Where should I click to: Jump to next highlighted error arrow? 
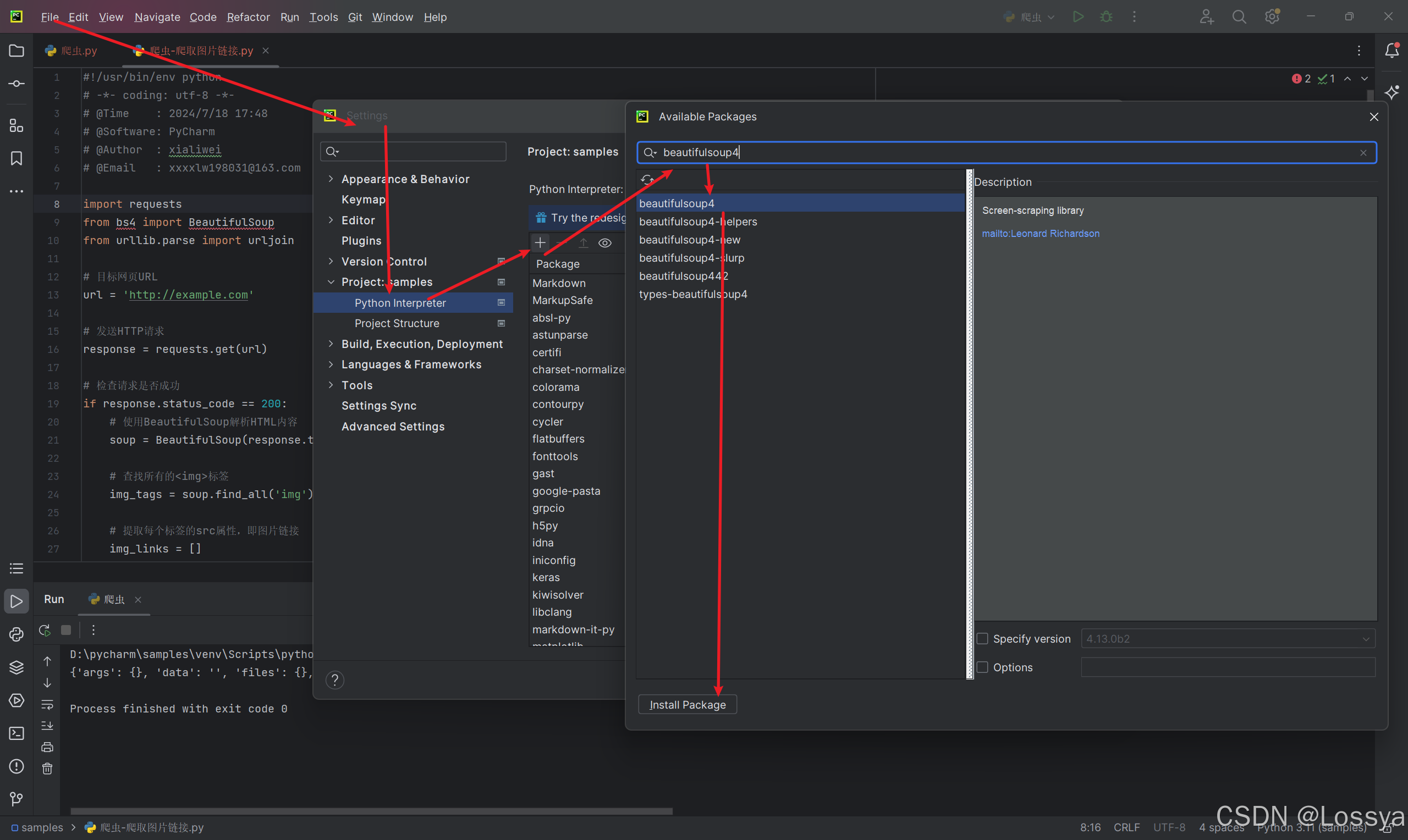click(1365, 79)
